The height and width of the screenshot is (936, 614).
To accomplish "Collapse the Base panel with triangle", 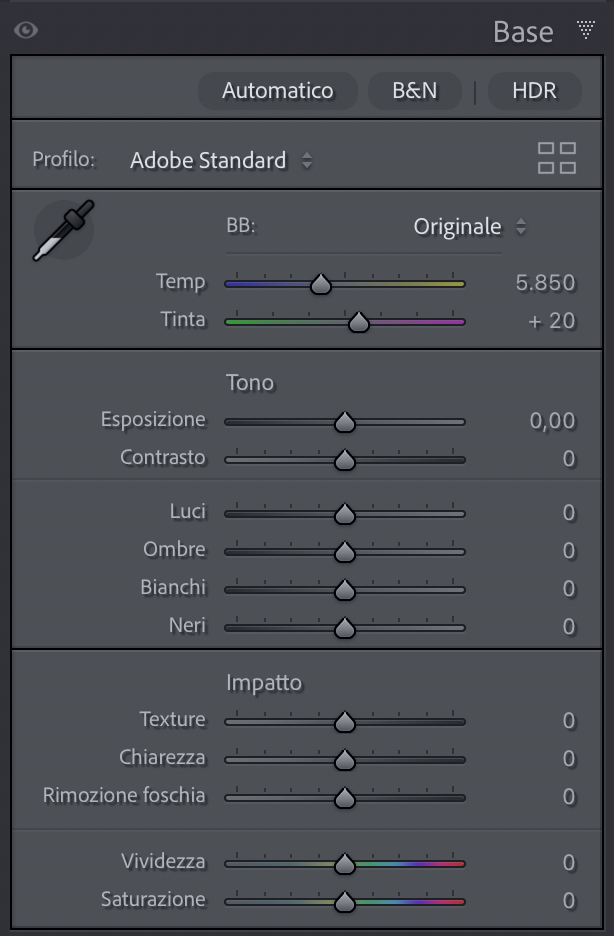I will (586, 30).
